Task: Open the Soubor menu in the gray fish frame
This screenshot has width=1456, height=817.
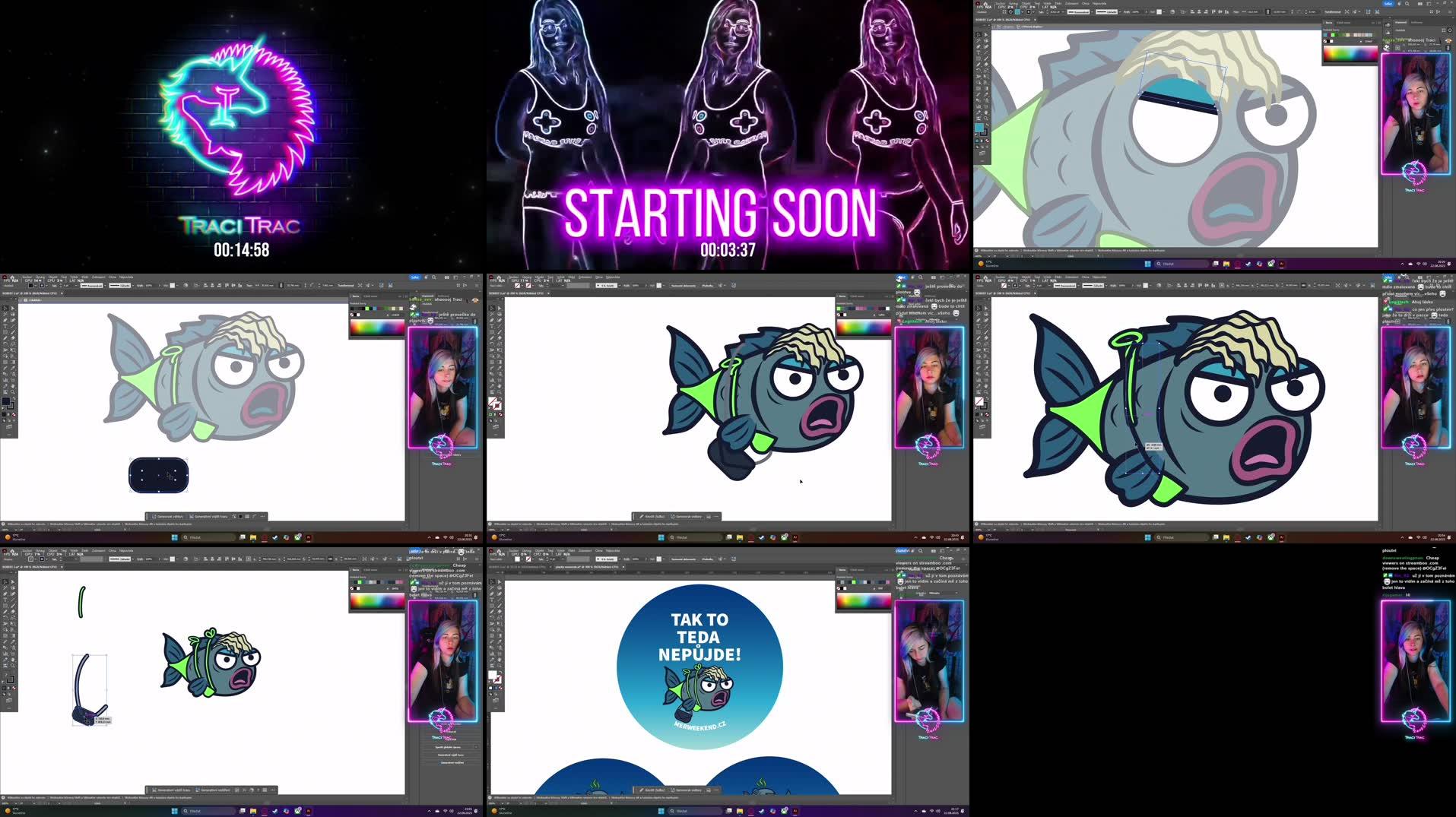Action: pyautogui.click(x=27, y=277)
